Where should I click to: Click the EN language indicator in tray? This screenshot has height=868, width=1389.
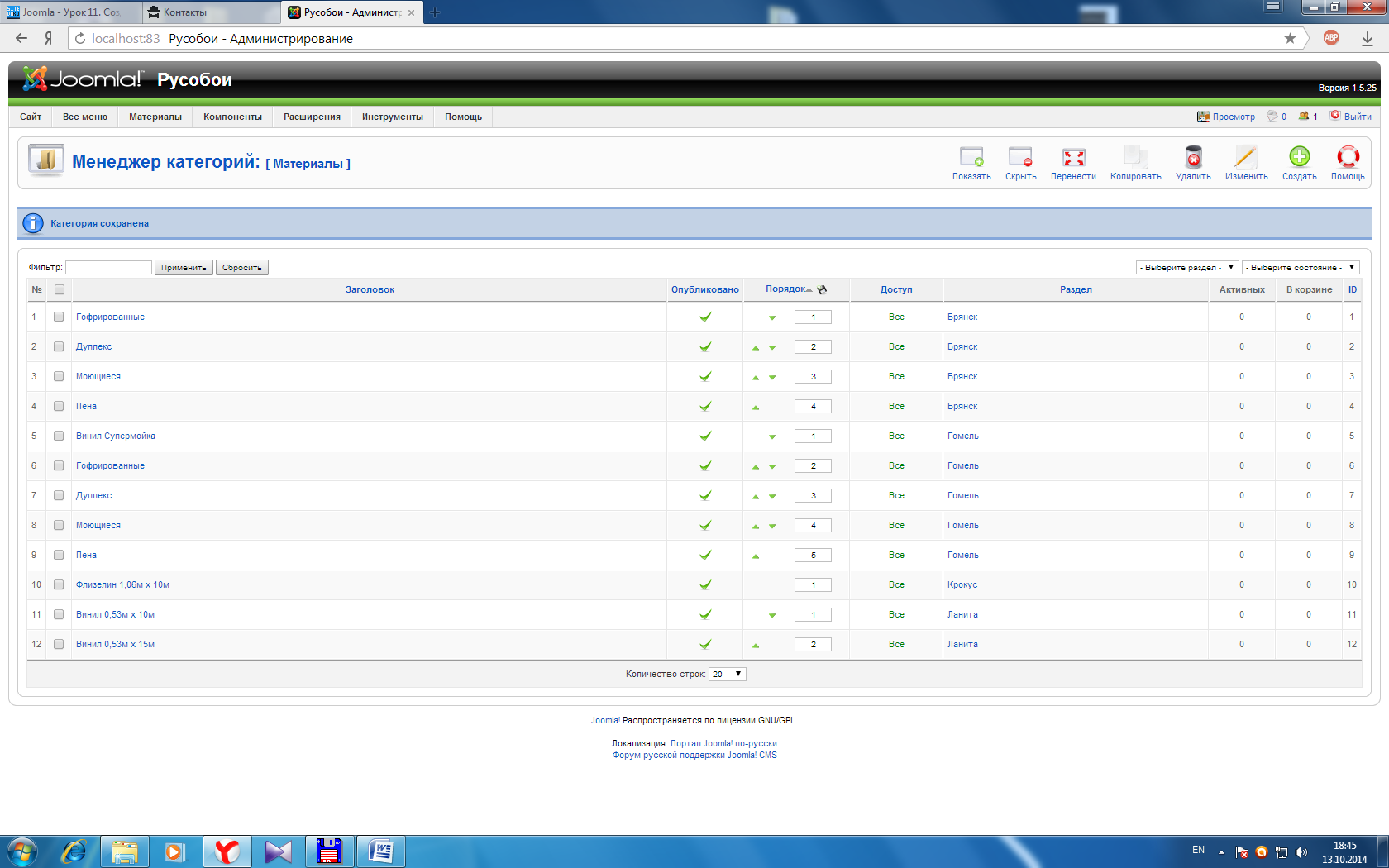click(1198, 850)
